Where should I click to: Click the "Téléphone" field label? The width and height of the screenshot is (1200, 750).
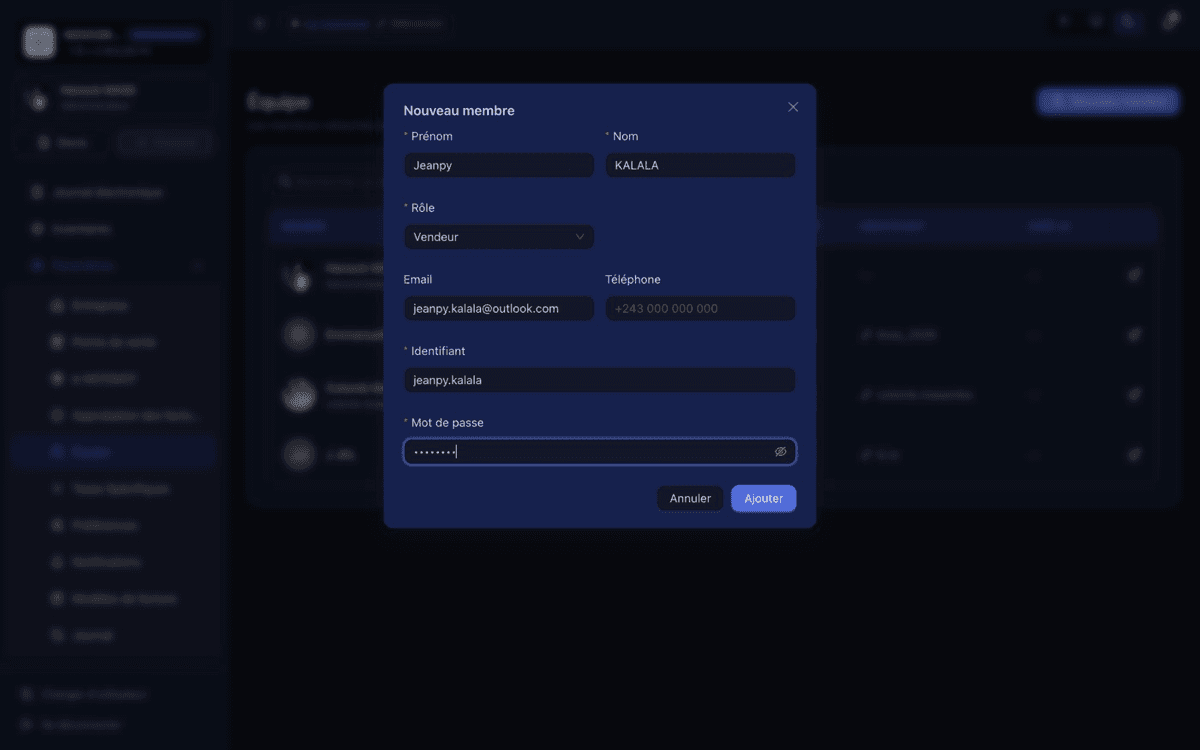click(633, 280)
